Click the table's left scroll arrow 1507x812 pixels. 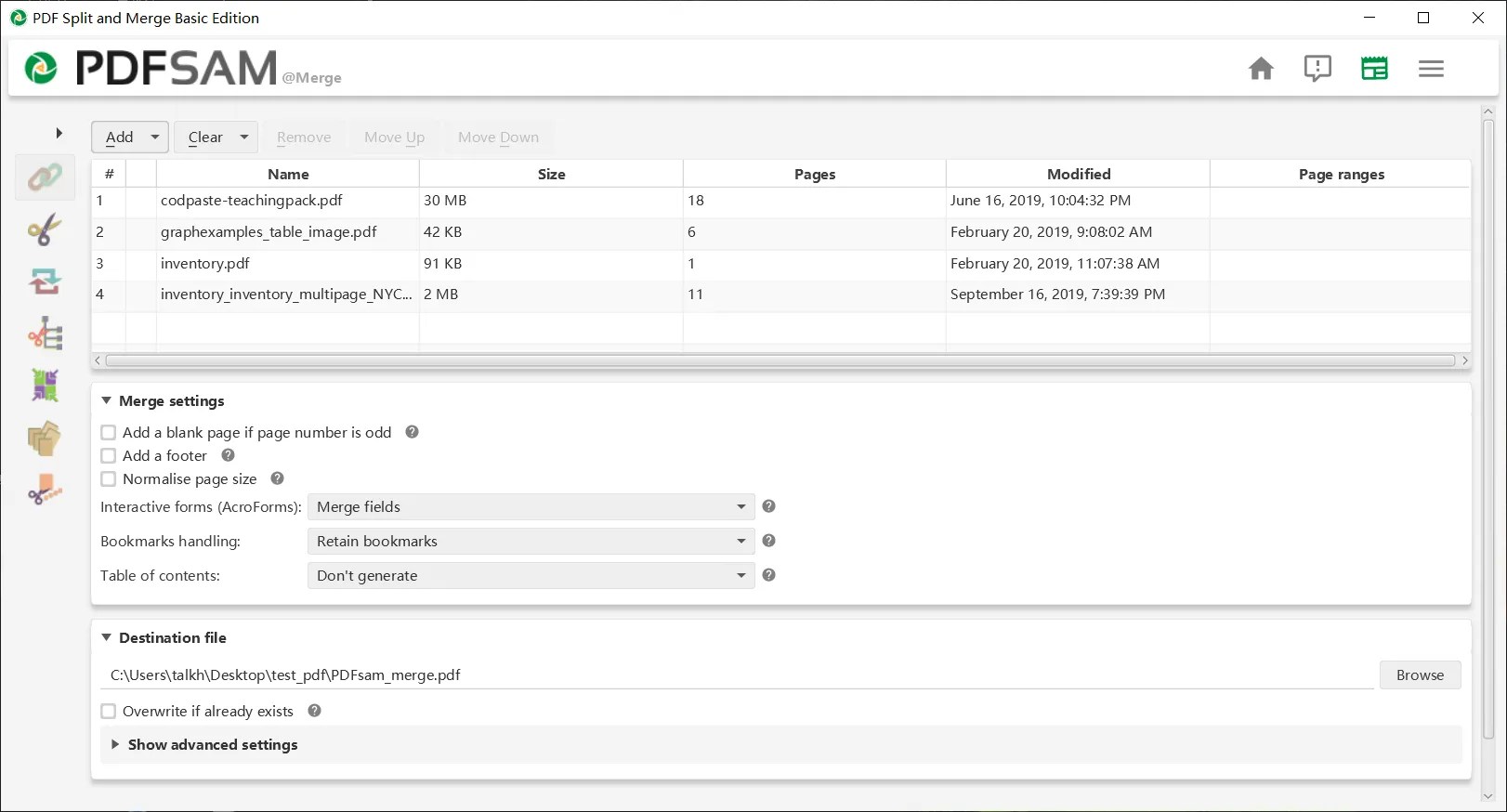(98, 360)
